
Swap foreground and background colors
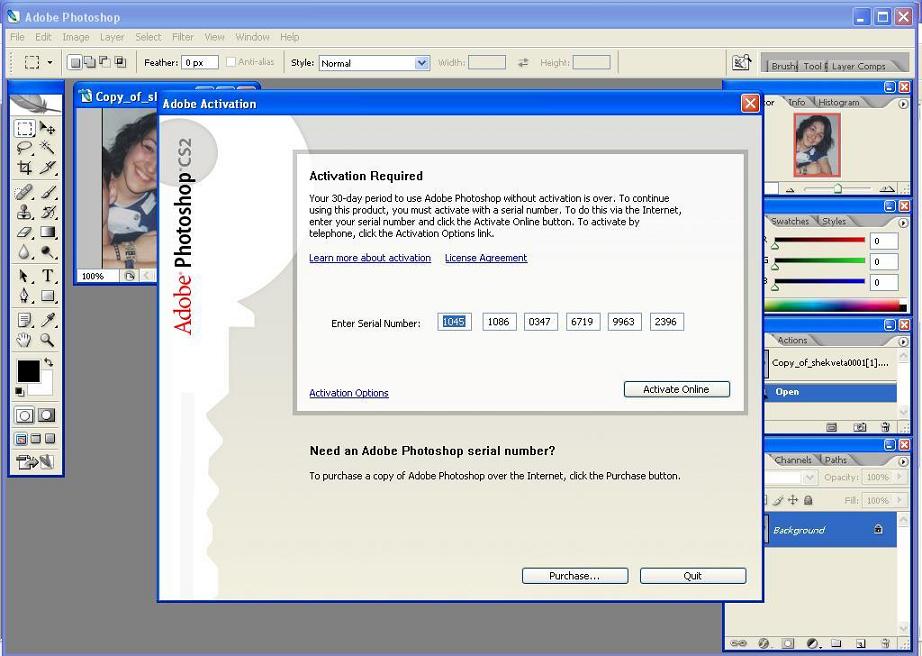[x=49, y=362]
